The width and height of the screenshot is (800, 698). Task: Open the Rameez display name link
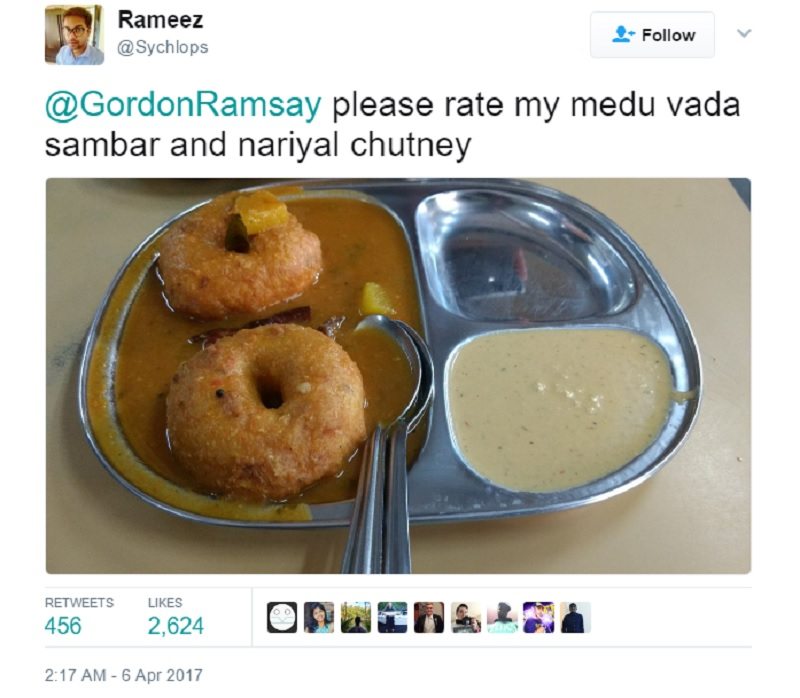(160, 20)
